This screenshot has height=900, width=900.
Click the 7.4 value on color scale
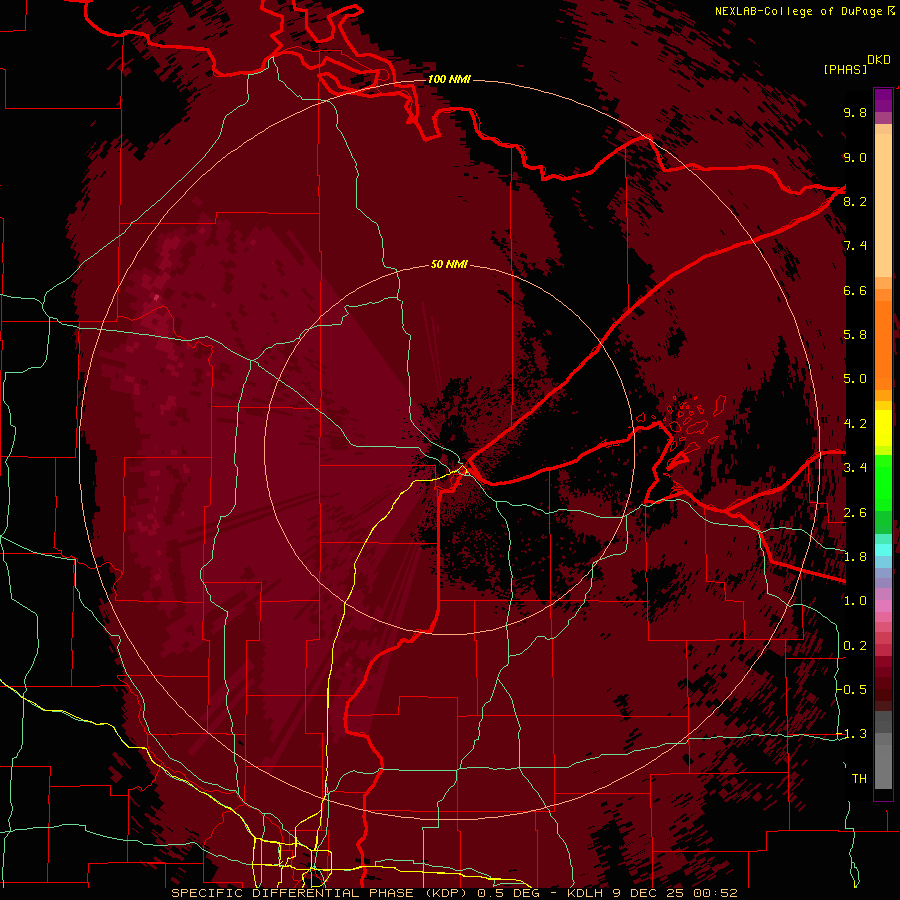[x=855, y=246]
